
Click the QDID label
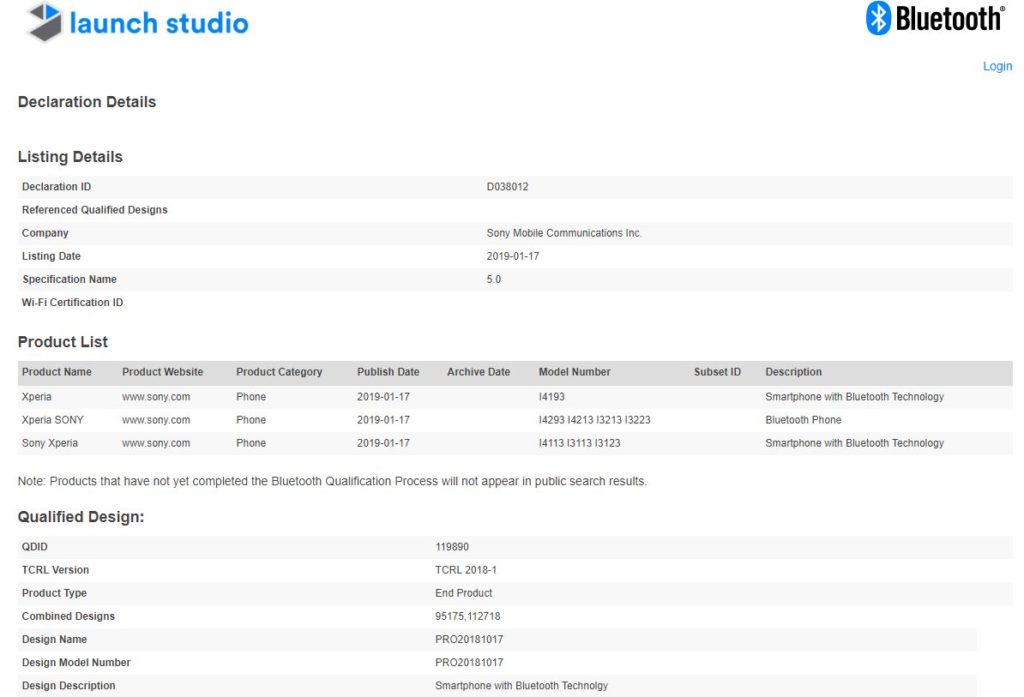click(35, 547)
